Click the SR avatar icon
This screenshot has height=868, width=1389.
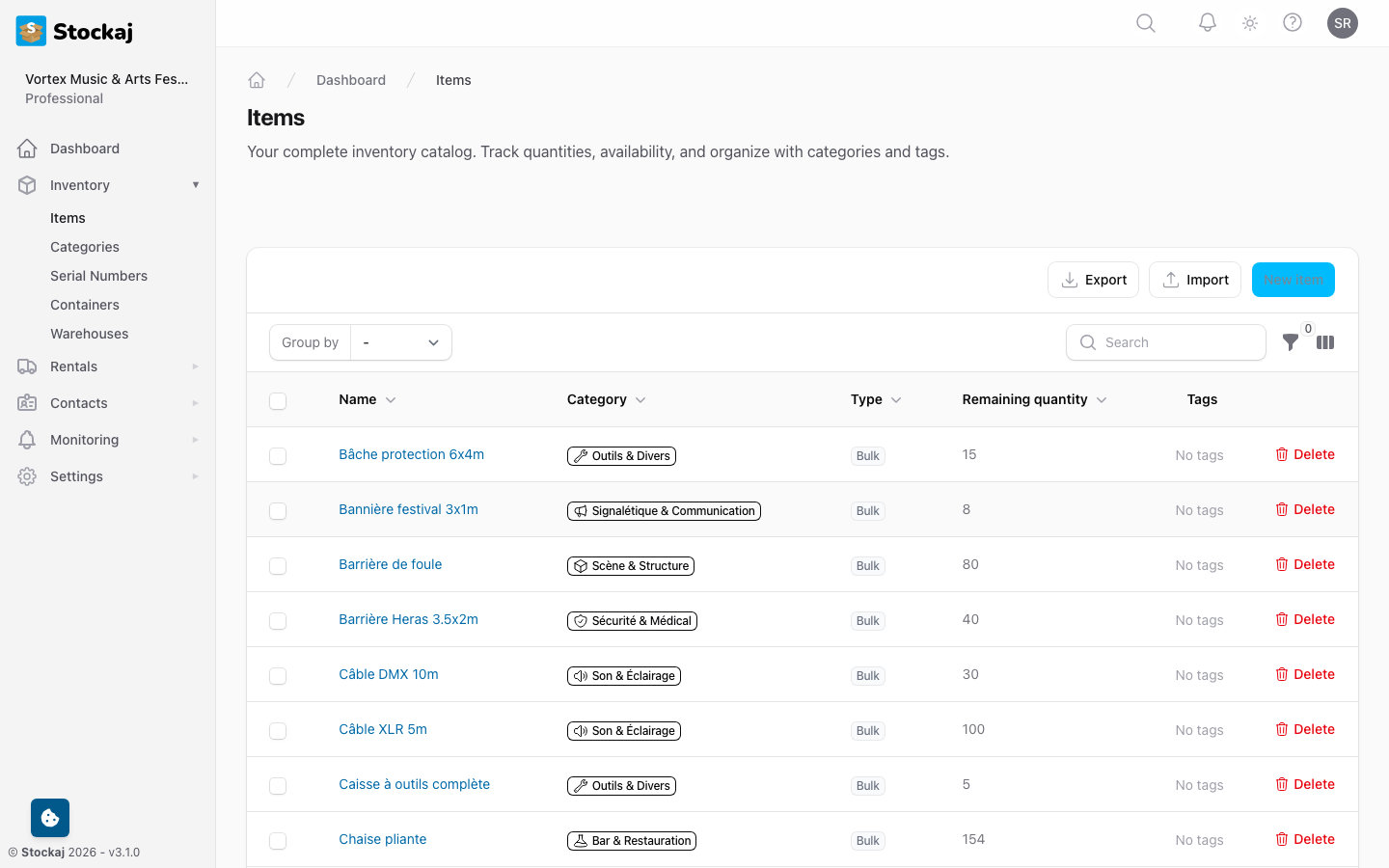1343,22
